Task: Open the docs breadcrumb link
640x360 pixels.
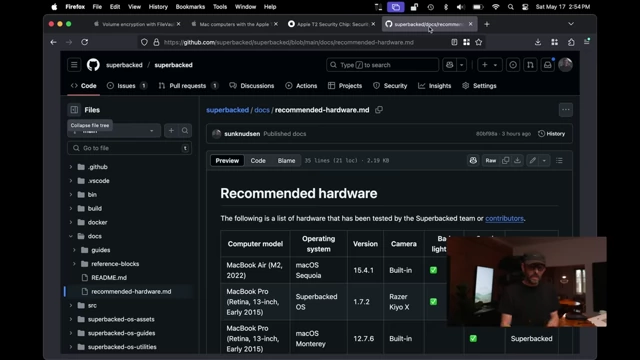Action: pyautogui.click(x=262, y=110)
